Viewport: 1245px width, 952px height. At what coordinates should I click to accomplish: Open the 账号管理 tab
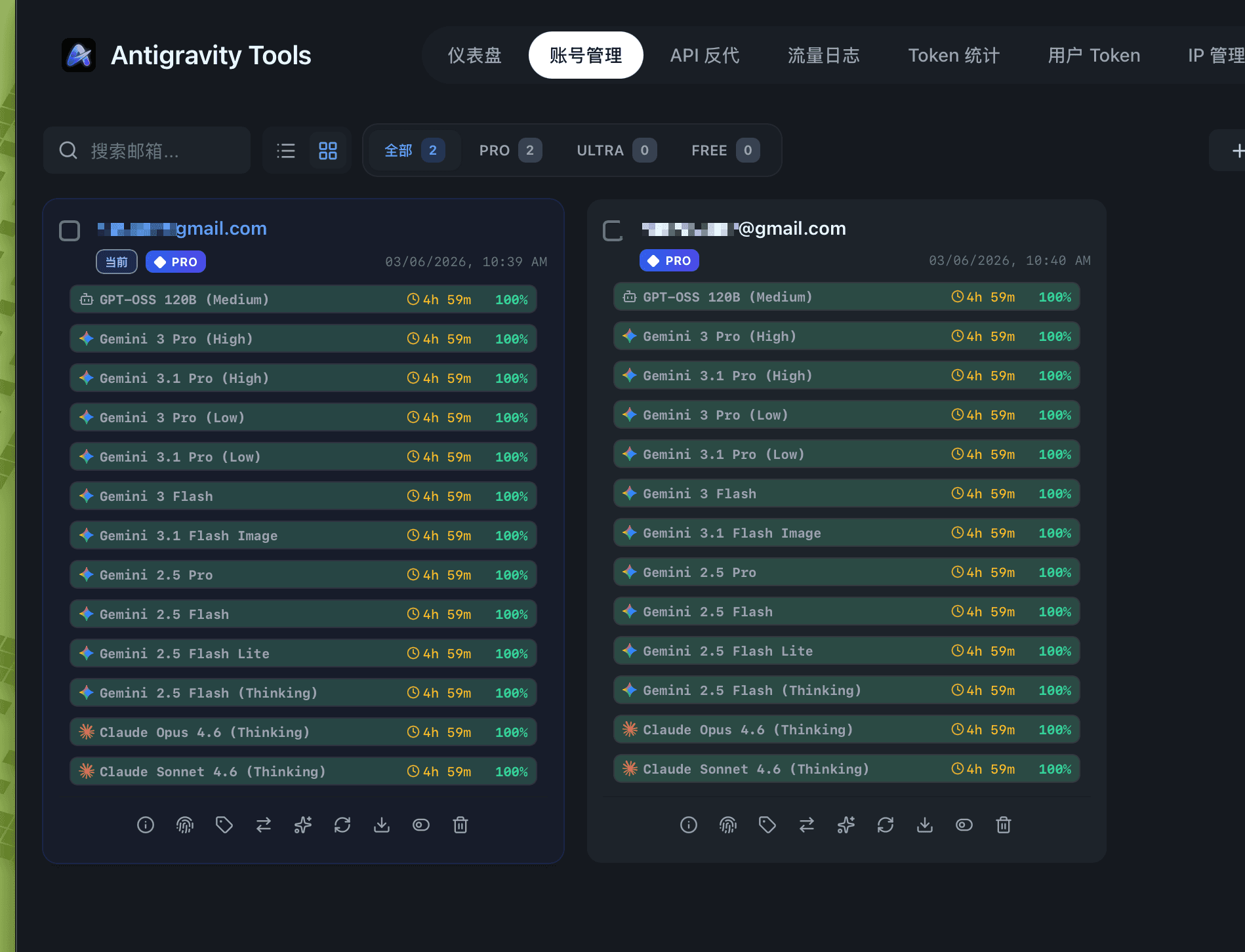(x=586, y=55)
